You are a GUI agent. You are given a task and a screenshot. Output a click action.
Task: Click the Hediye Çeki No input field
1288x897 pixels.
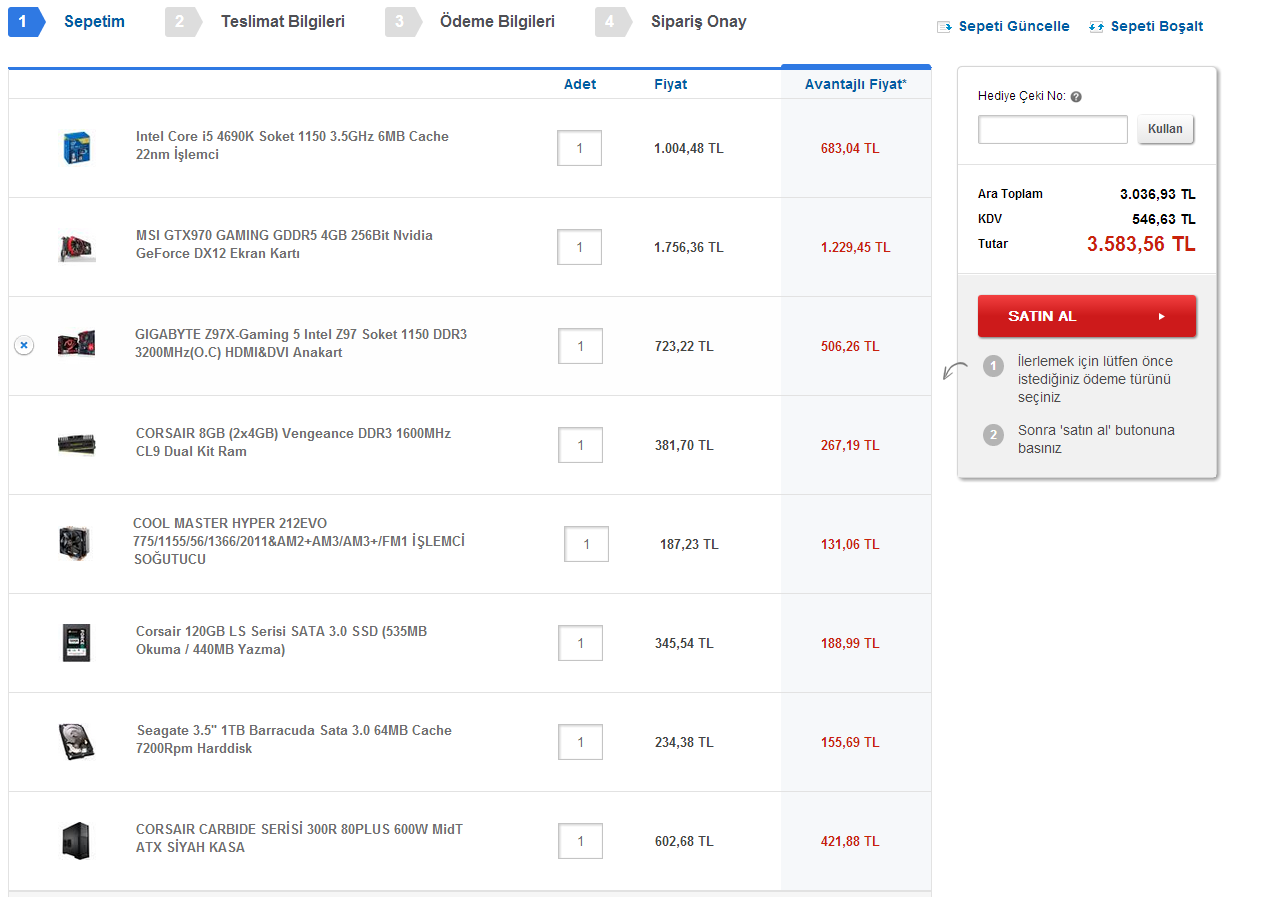tap(1052, 128)
